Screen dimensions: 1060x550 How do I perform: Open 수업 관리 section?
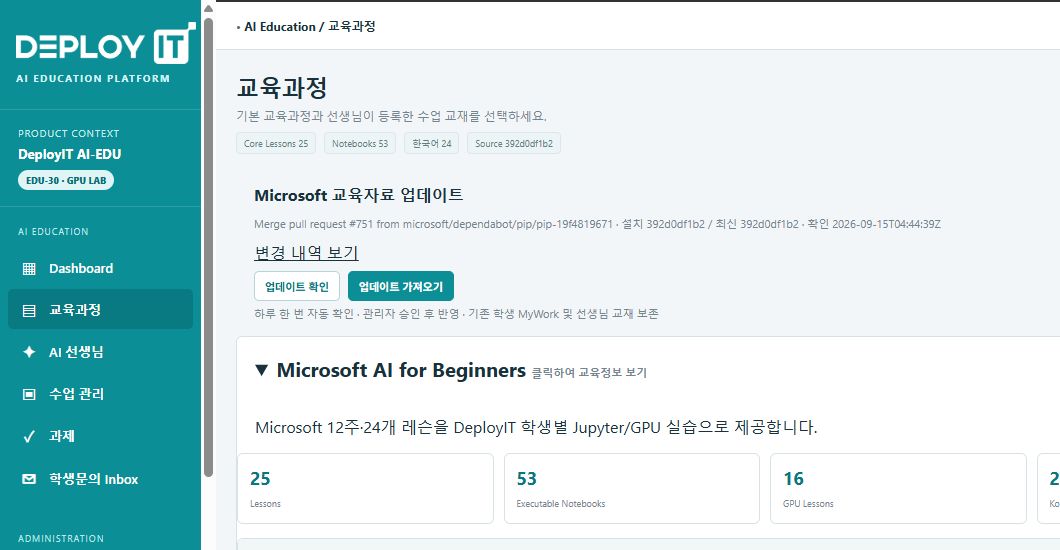[101, 394]
